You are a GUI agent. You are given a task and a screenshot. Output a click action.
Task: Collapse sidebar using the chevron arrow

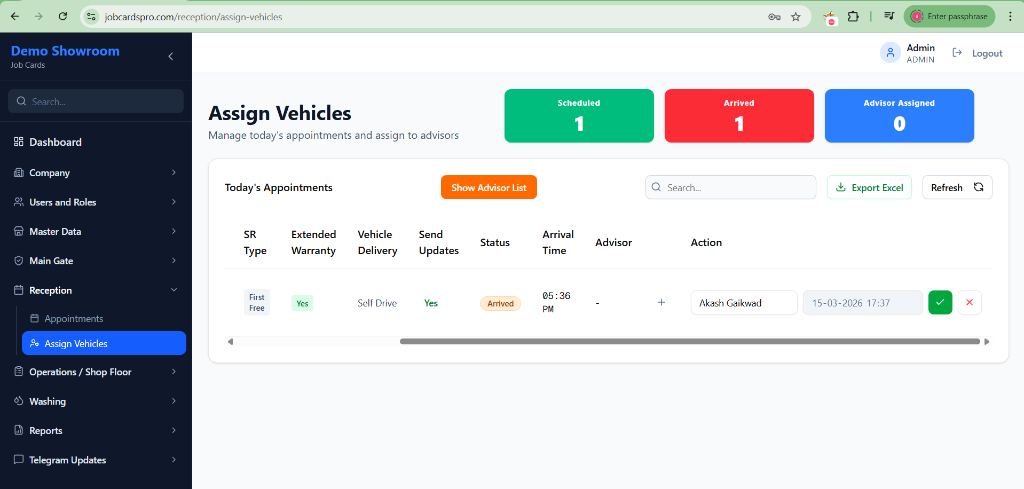pyautogui.click(x=170, y=57)
